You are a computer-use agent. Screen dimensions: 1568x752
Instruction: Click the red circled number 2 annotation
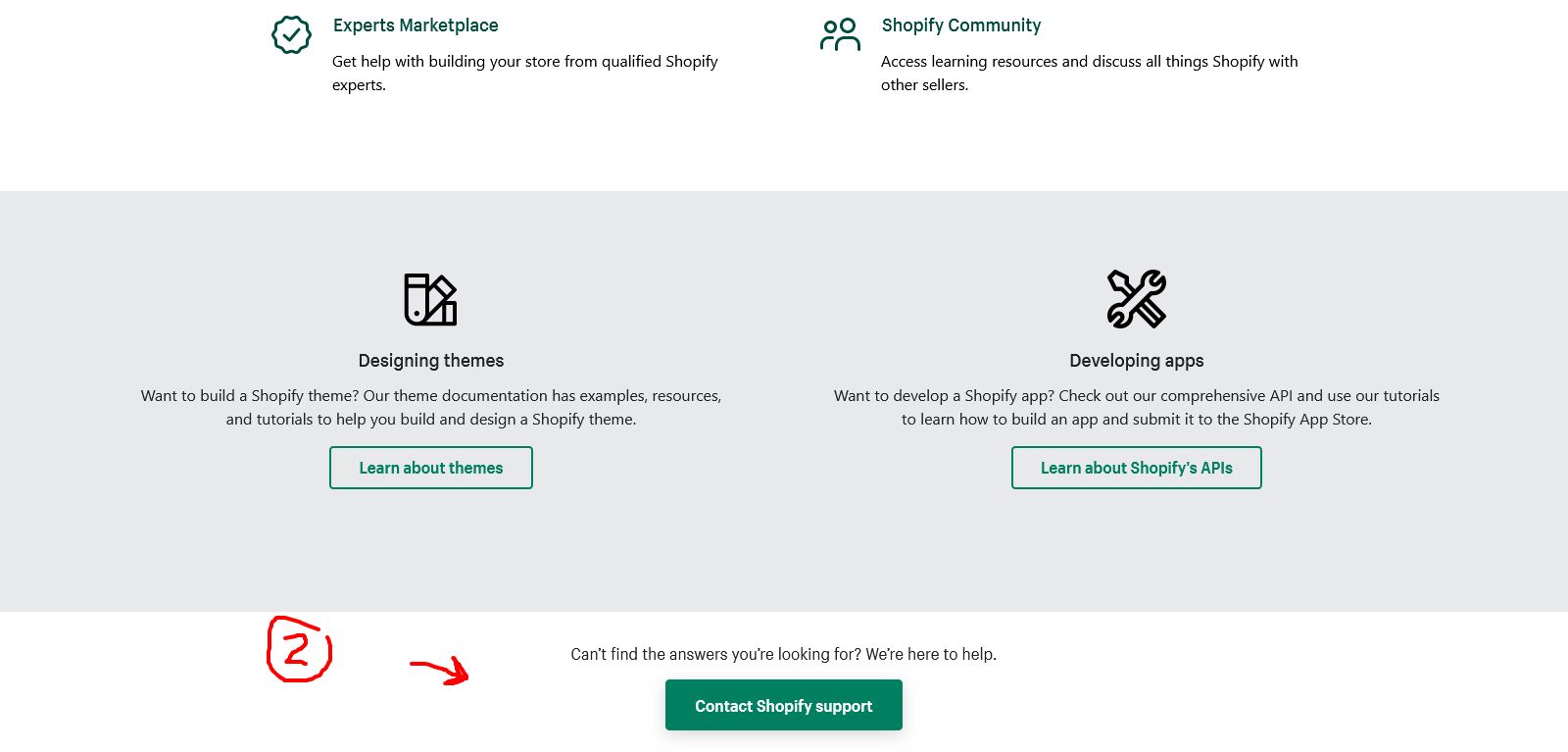(x=299, y=649)
